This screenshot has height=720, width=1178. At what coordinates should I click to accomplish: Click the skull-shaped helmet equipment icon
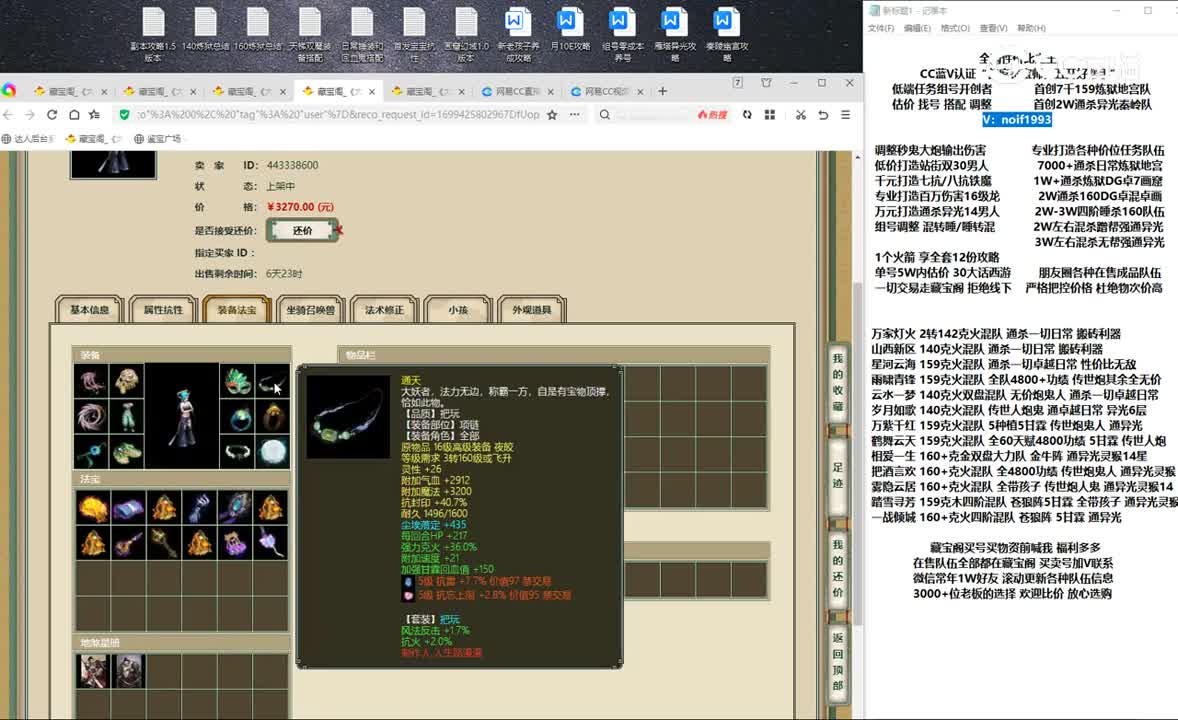pyautogui.click(x=126, y=383)
